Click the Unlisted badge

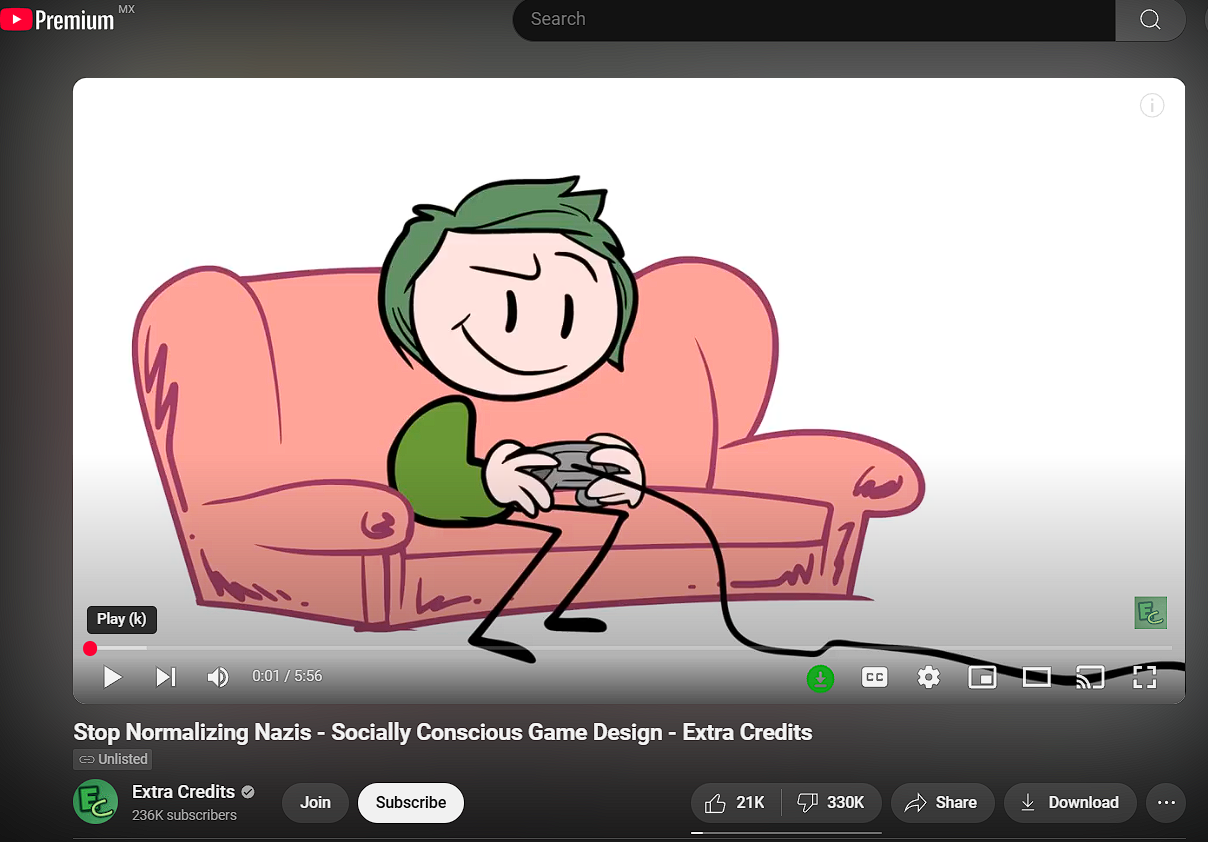coord(114,759)
